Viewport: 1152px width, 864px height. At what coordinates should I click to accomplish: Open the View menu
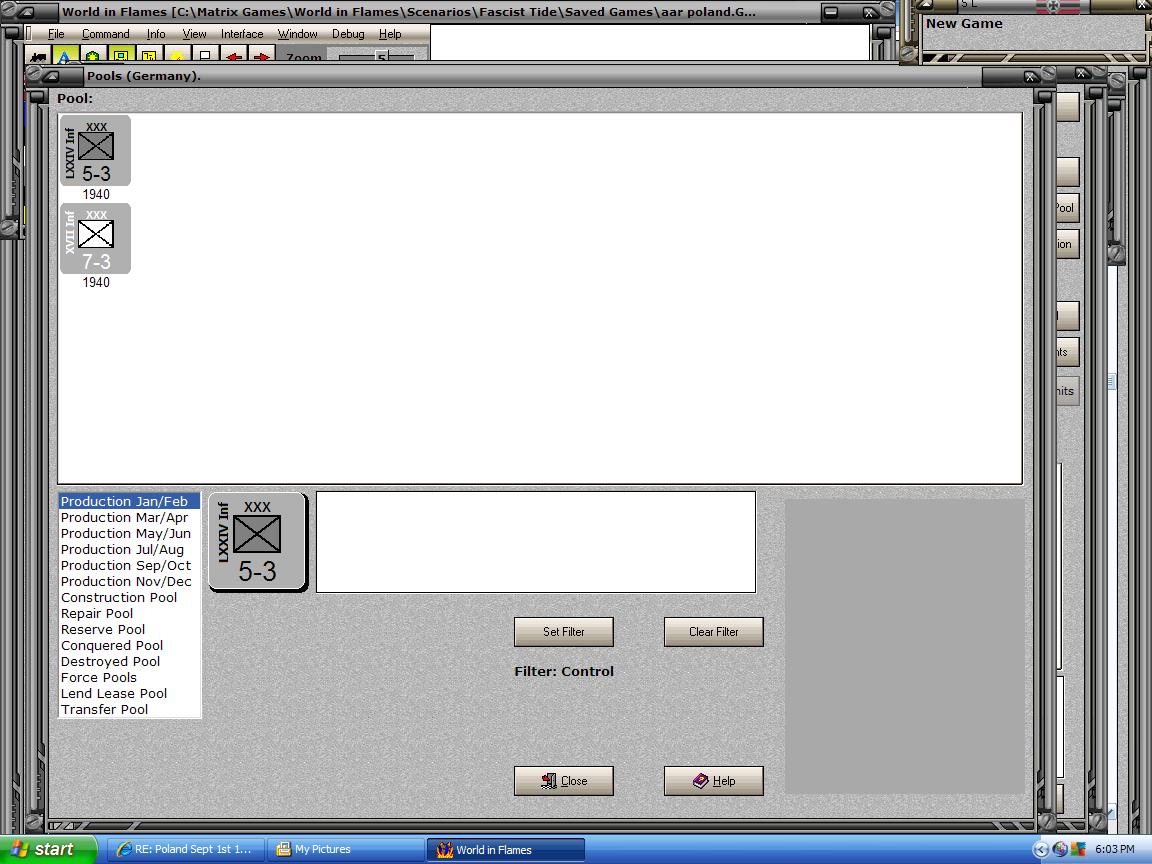[x=194, y=34]
